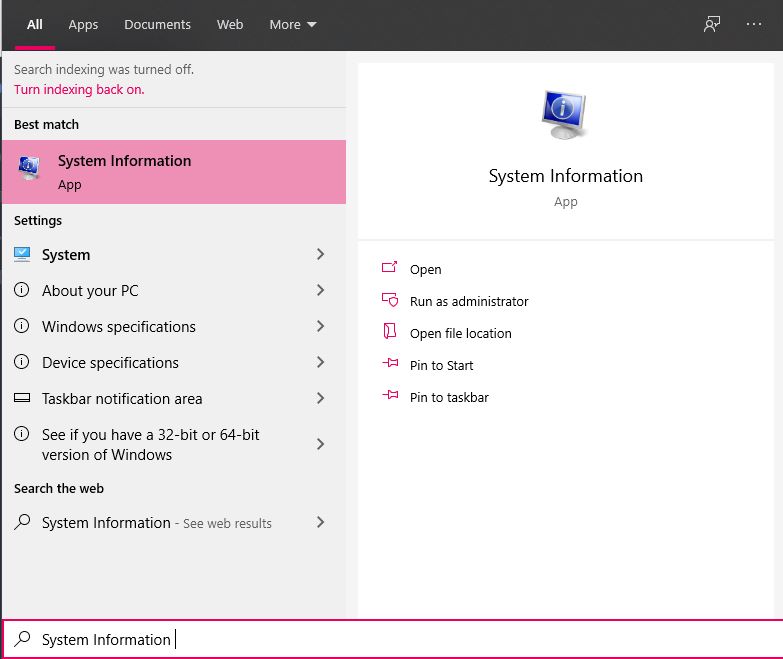
Task: Expand the System settings result arrow
Action: pyautogui.click(x=321, y=254)
